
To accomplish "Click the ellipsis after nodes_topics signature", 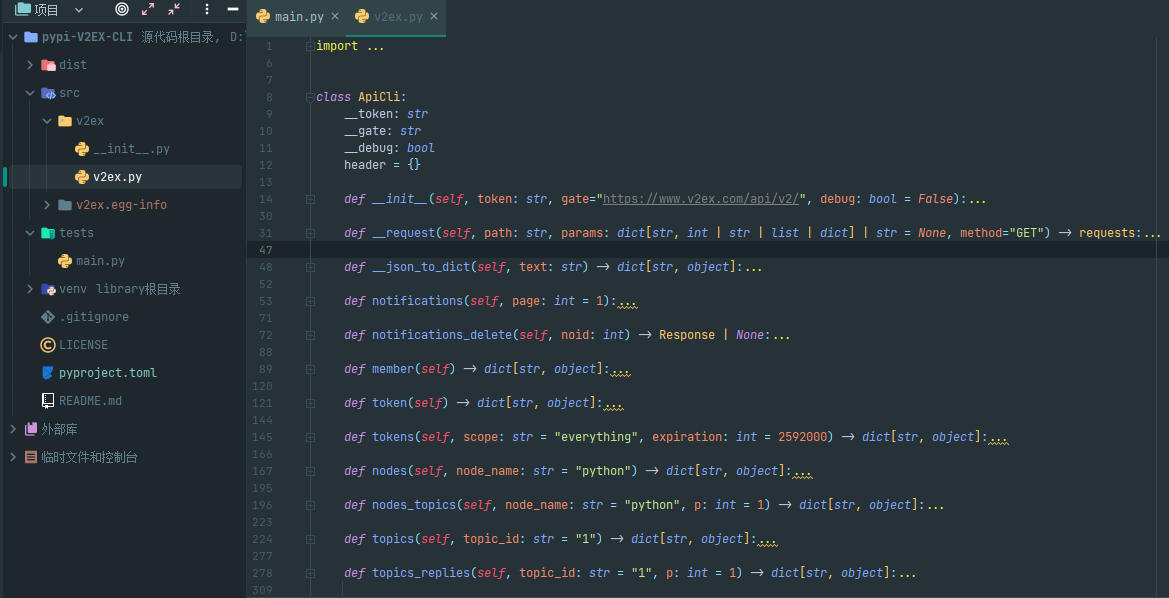I will click(x=934, y=505).
